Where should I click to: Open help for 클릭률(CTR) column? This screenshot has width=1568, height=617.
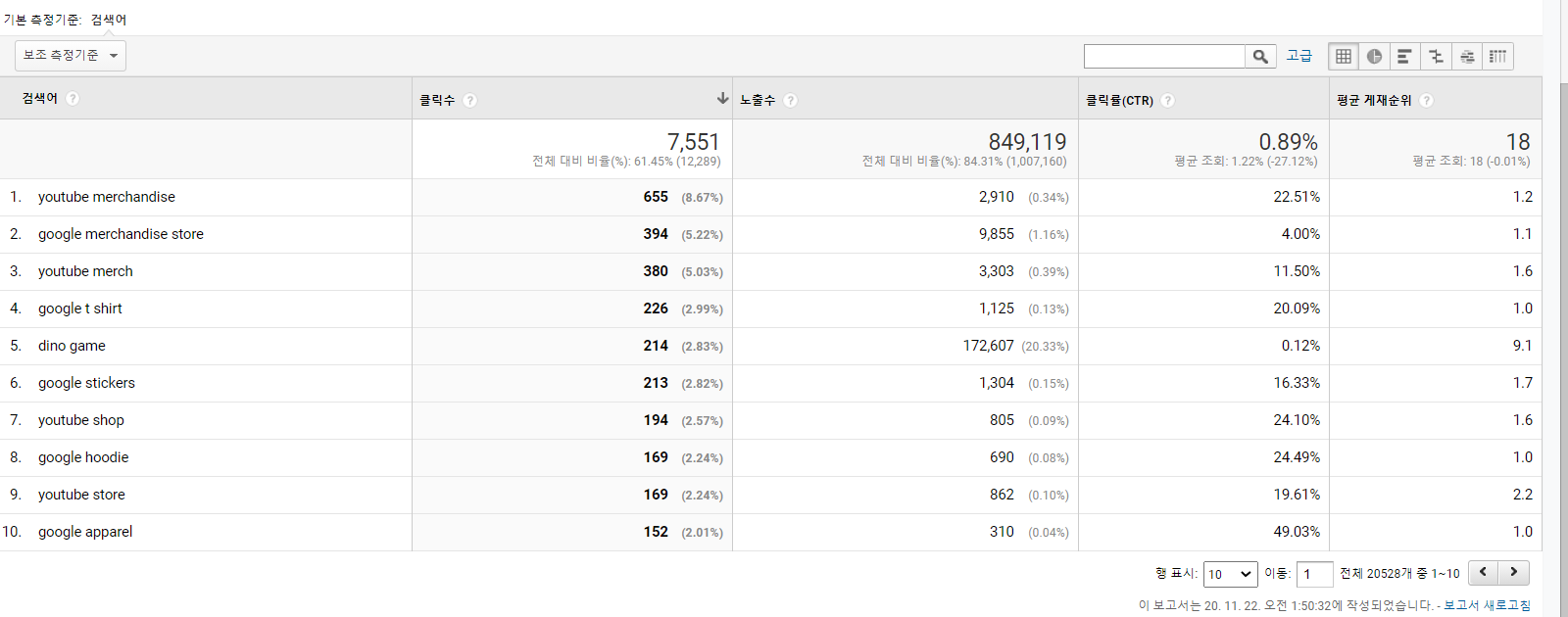1168,100
